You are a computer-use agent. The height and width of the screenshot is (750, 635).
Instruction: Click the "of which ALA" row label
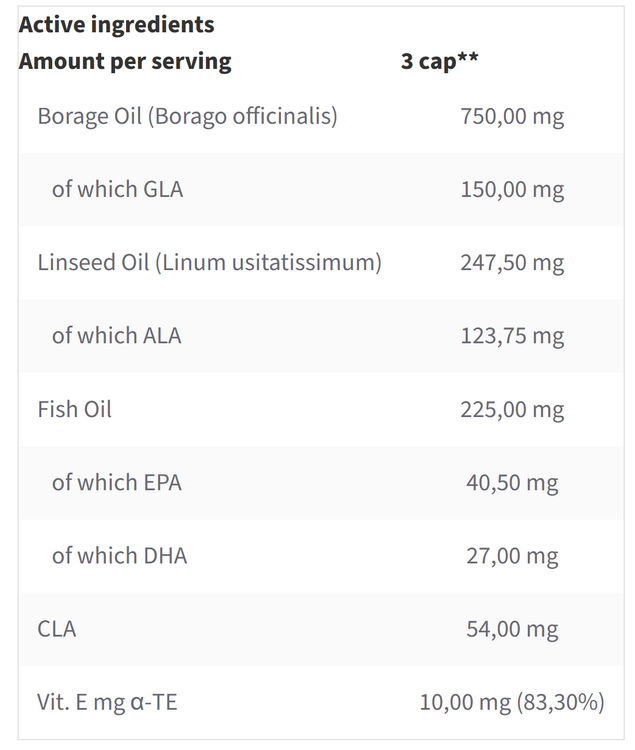pyautogui.click(x=116, y=336)
